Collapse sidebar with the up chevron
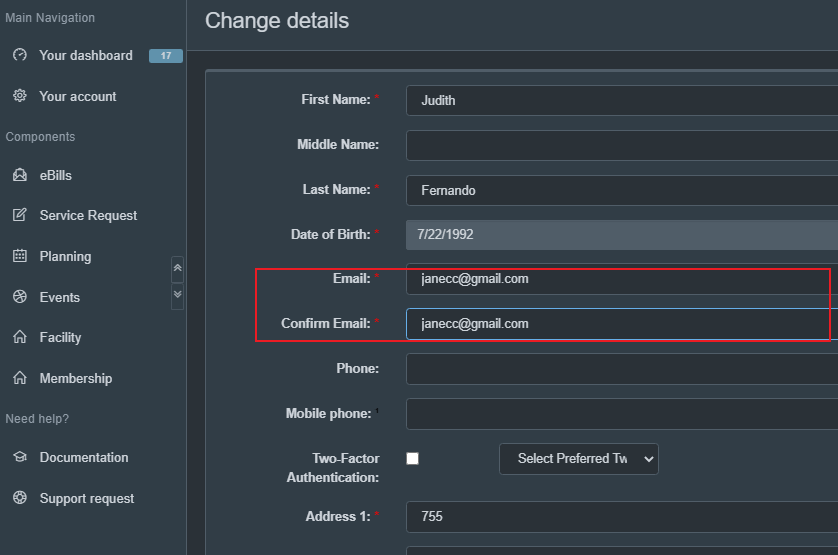Viewport: 838px width, 555px height. click(x=178, y=269)
